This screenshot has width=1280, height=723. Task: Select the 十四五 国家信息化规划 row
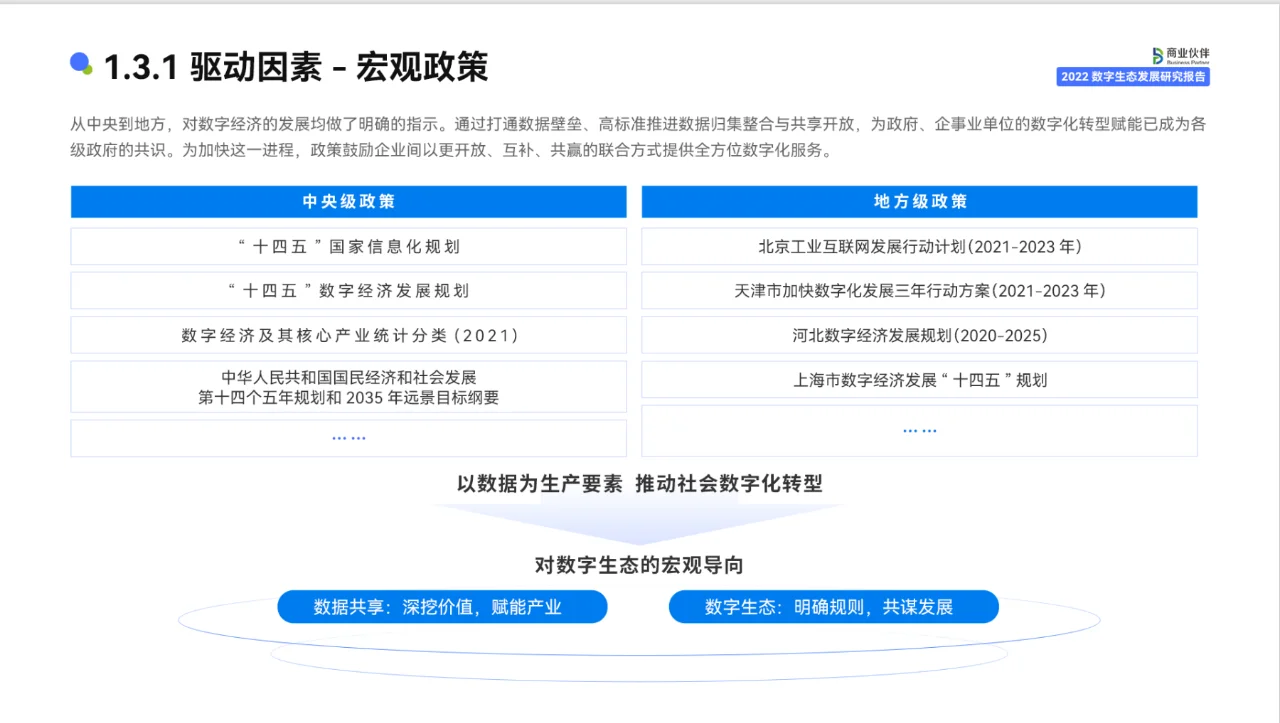point(348,246)
